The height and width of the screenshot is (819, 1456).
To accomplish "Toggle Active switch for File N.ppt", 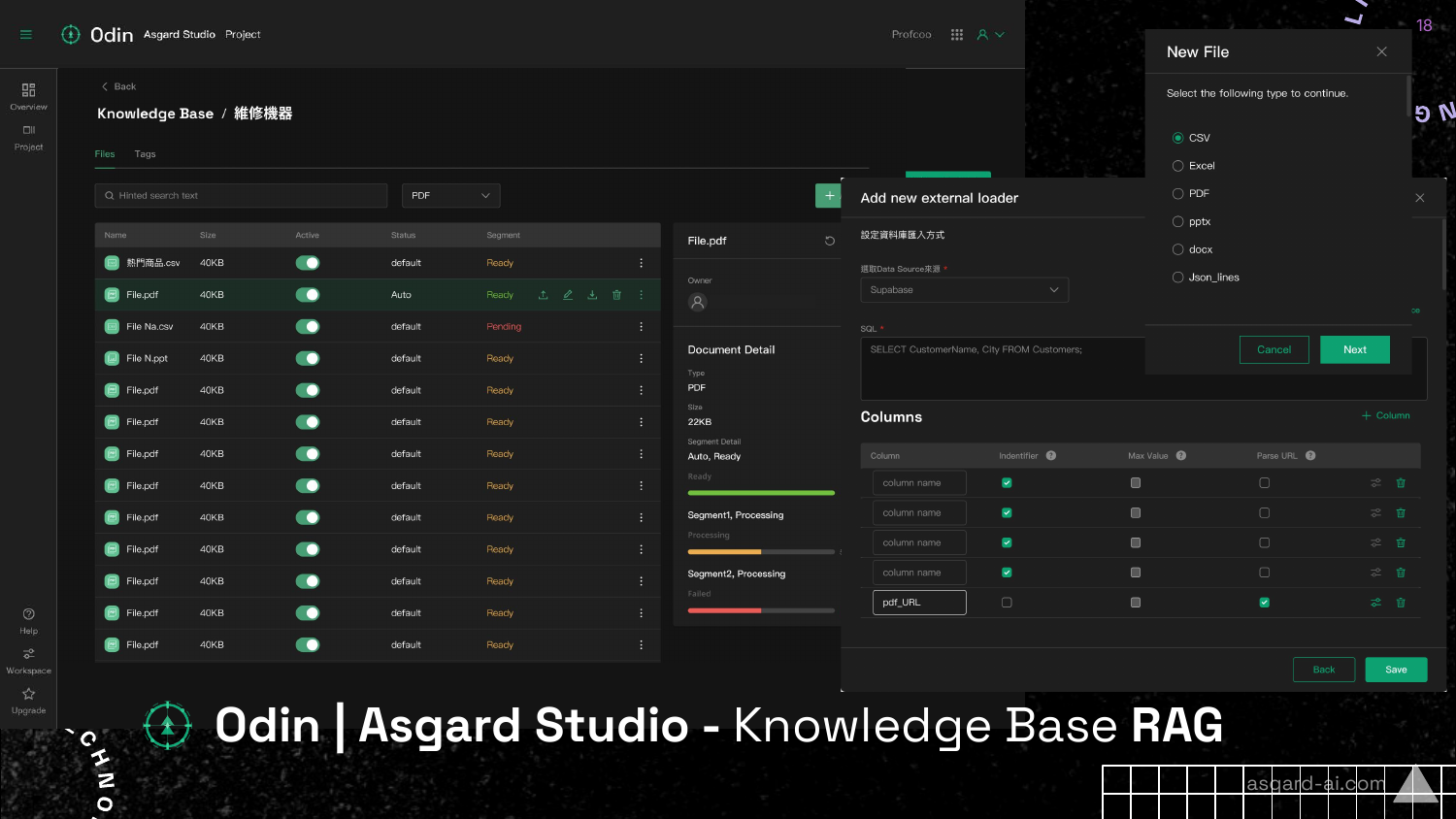I will pos(308,359).
